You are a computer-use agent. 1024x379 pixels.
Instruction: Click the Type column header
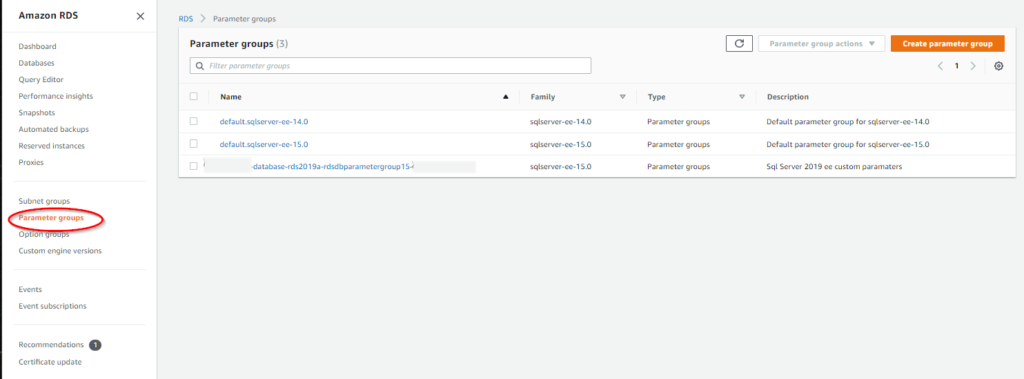click(x=656, y=97)
